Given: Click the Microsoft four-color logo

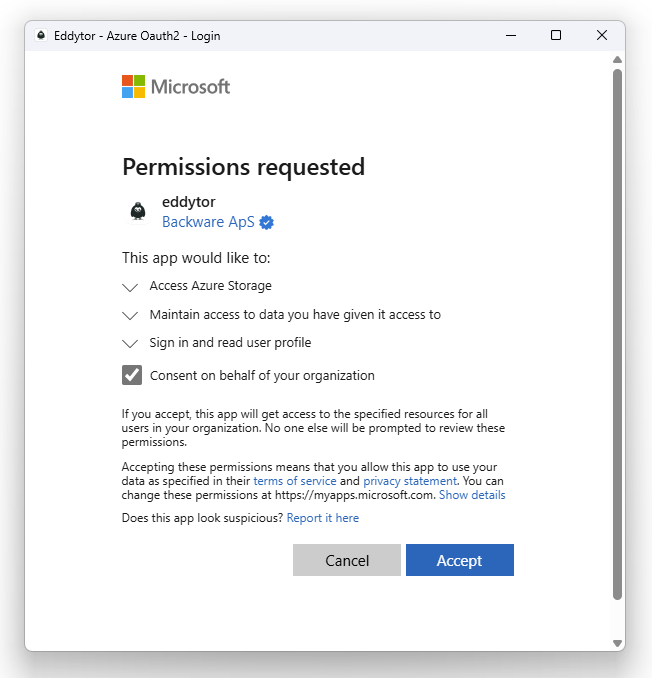Looking at the screenshot, I should (x=133, y=86).
